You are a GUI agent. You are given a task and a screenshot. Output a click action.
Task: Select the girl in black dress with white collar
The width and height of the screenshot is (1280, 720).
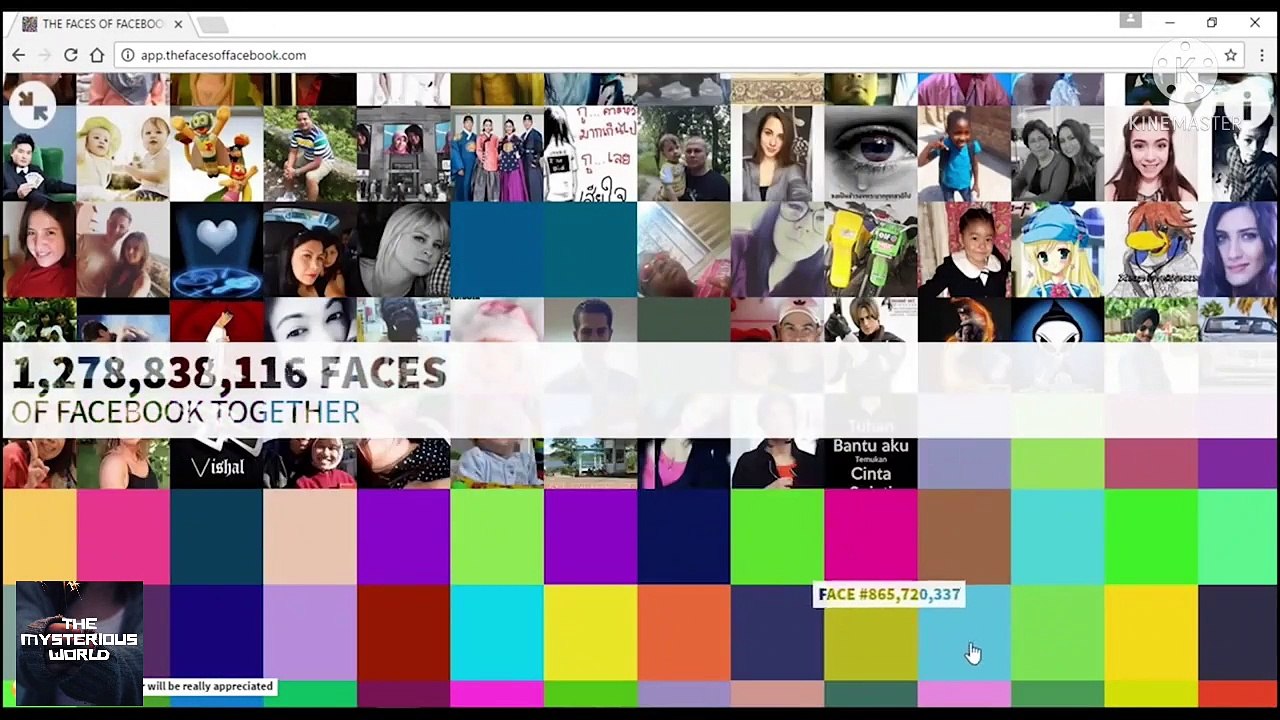click(964, 249)
